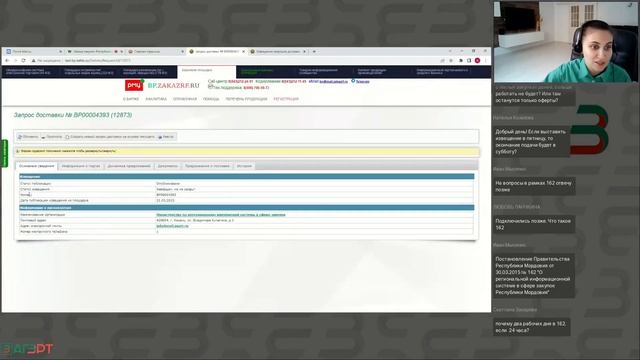The width and height of the screenshot is (640, 360).
Task: Open the Информация о торгах tab
Action: 81,166
